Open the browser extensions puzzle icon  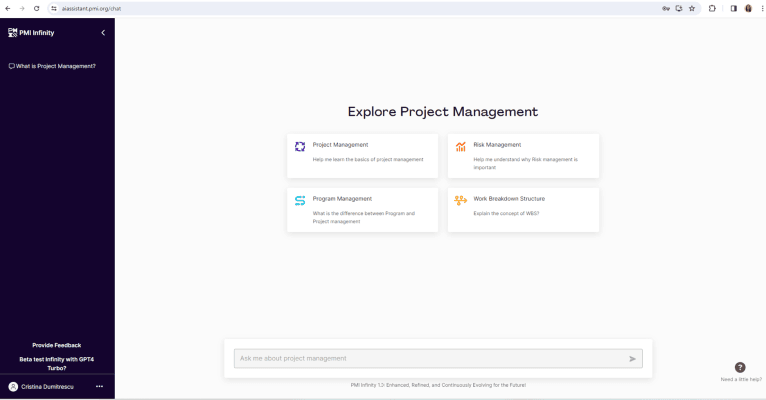713,8
